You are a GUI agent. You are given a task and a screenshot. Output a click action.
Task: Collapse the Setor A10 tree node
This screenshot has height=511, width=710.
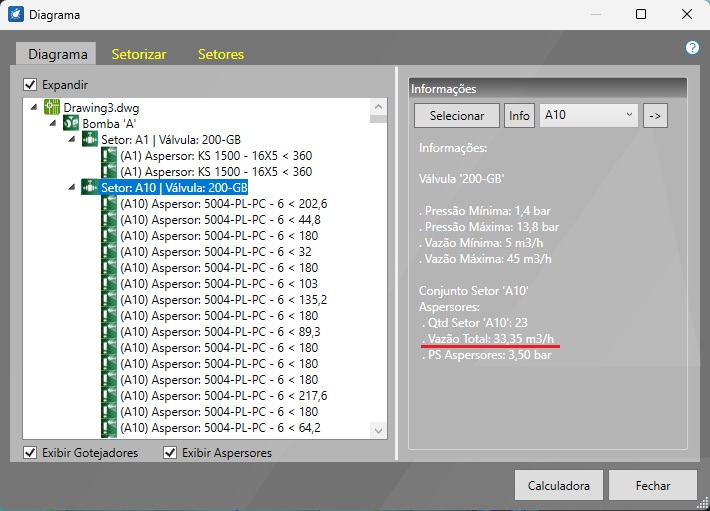click(x=71, y=188)
